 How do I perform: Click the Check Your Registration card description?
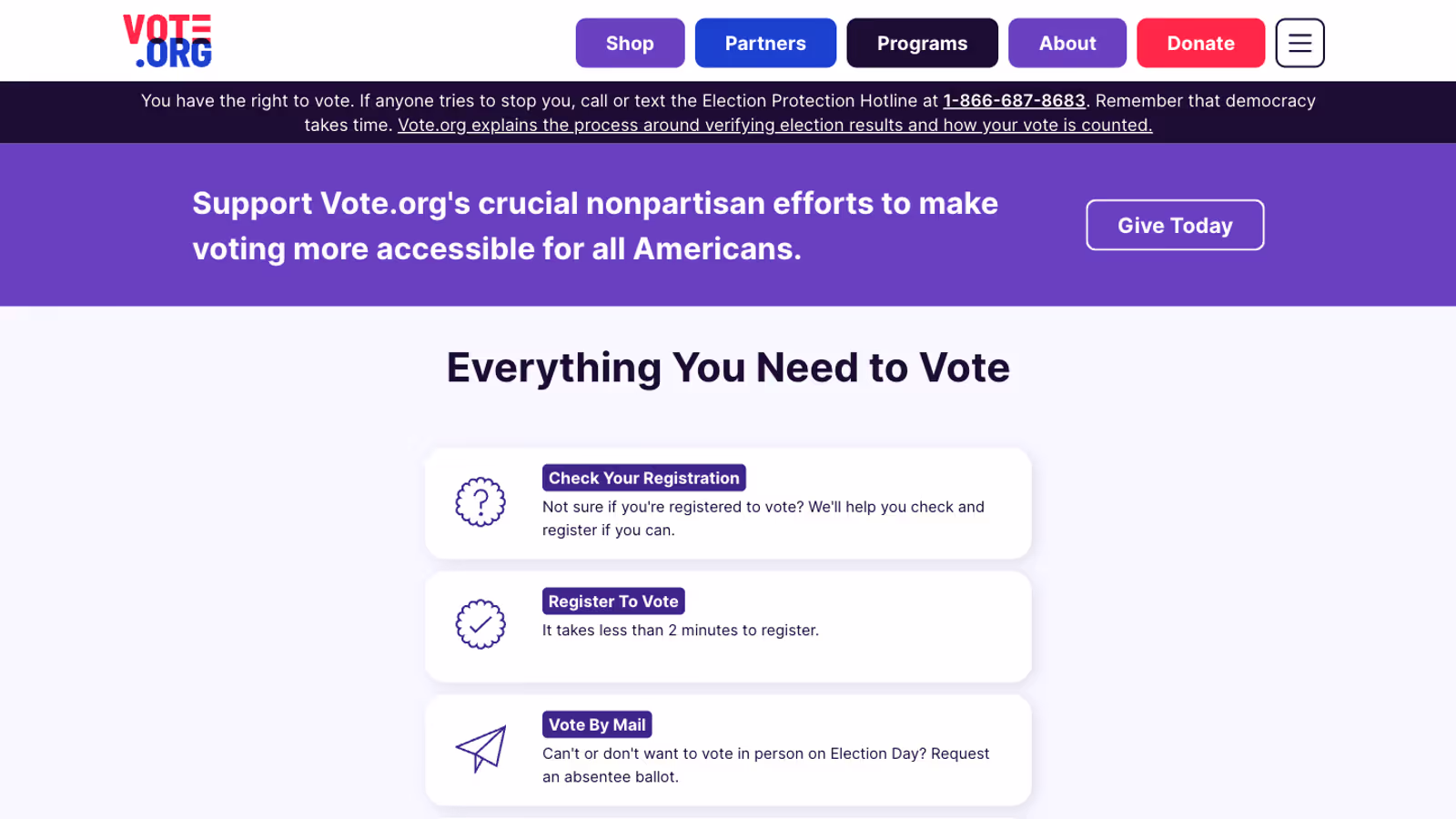point(763,518)
